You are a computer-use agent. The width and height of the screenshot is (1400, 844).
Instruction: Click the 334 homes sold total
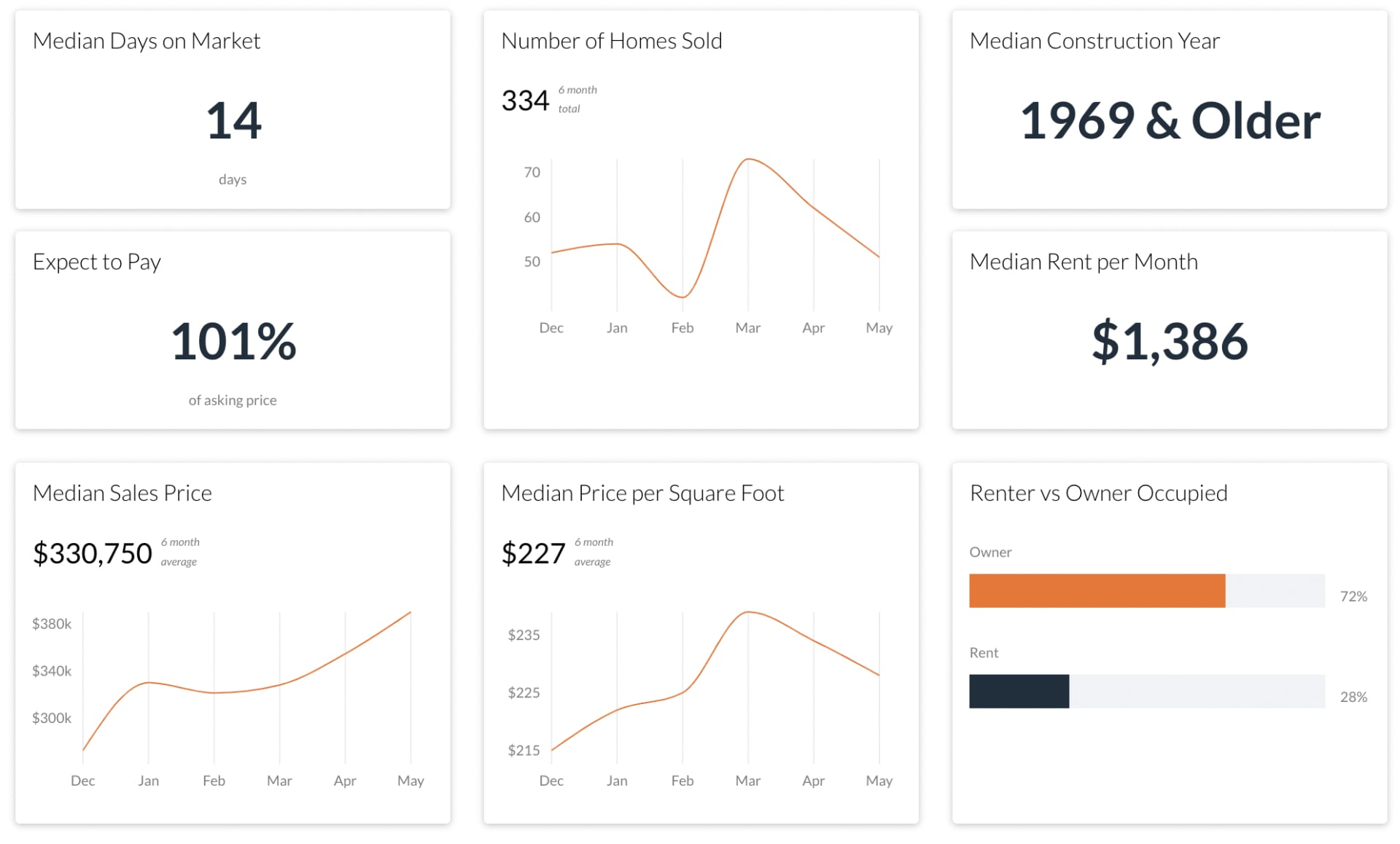point(525,101)
